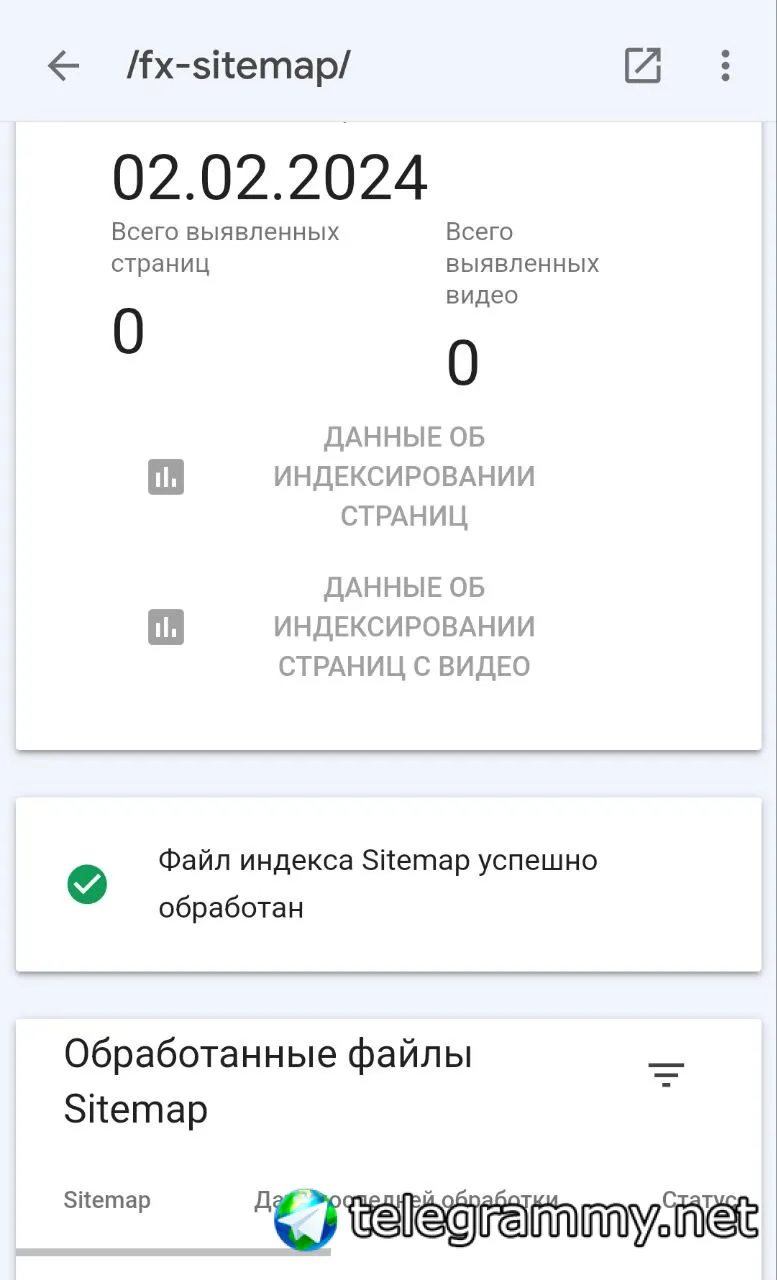Select the 02.02.2024 date value

[269, 179]
